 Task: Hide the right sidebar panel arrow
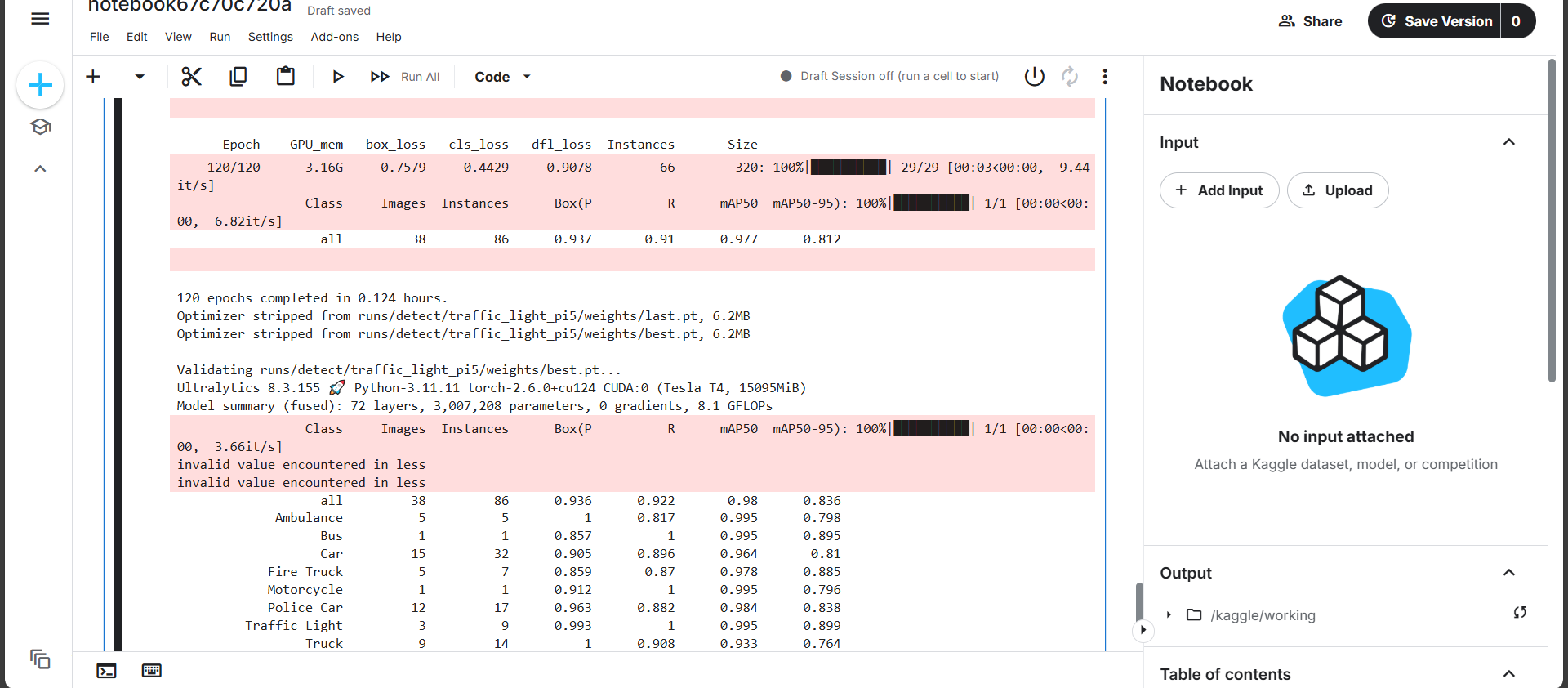1143,629
